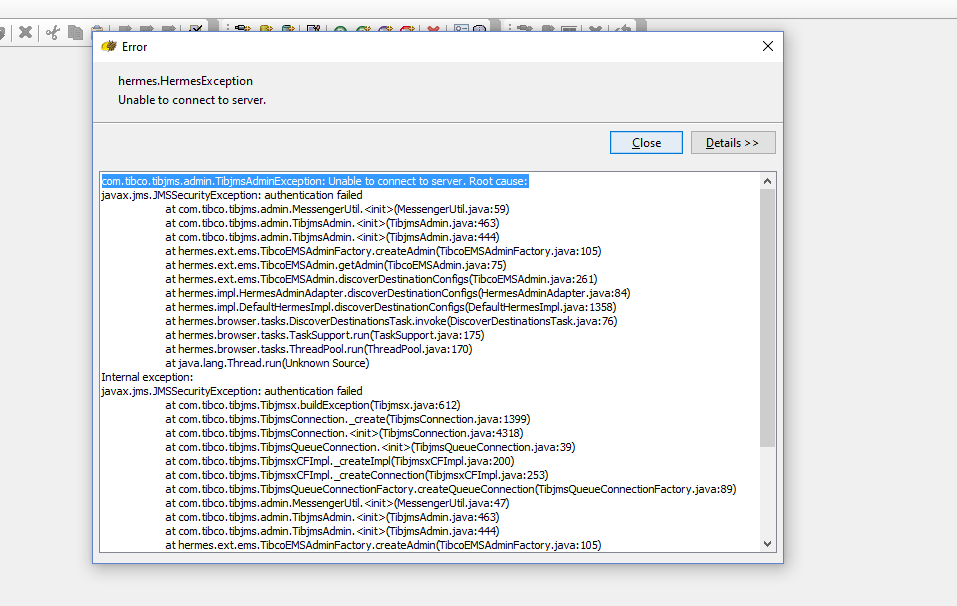Click the Hermes icon in the Error title bar
Image resolution: width=957 pixels, height=606 pixels.
[x=109, y=46]
